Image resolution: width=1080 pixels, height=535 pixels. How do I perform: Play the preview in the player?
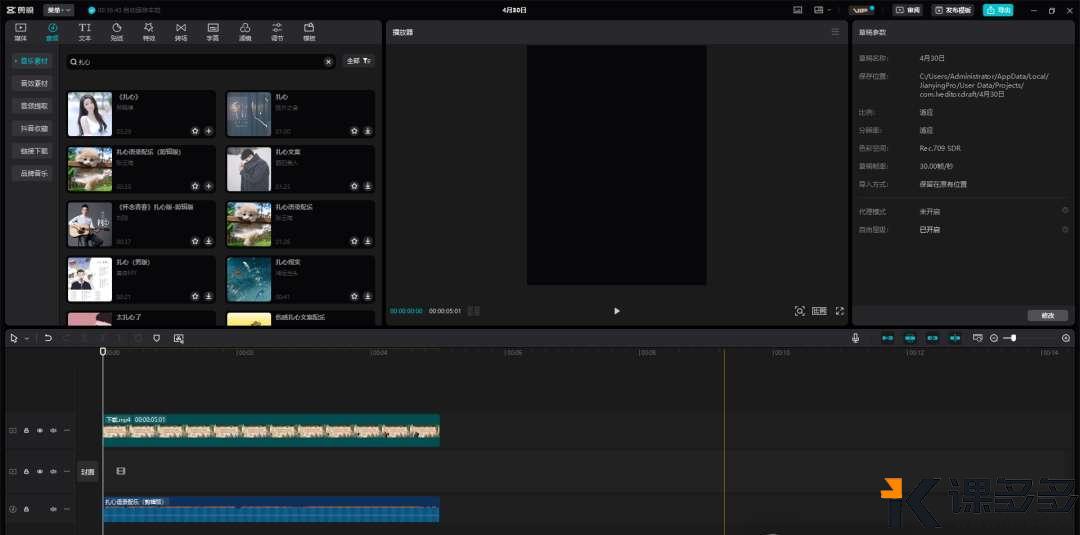click(616, 311)
